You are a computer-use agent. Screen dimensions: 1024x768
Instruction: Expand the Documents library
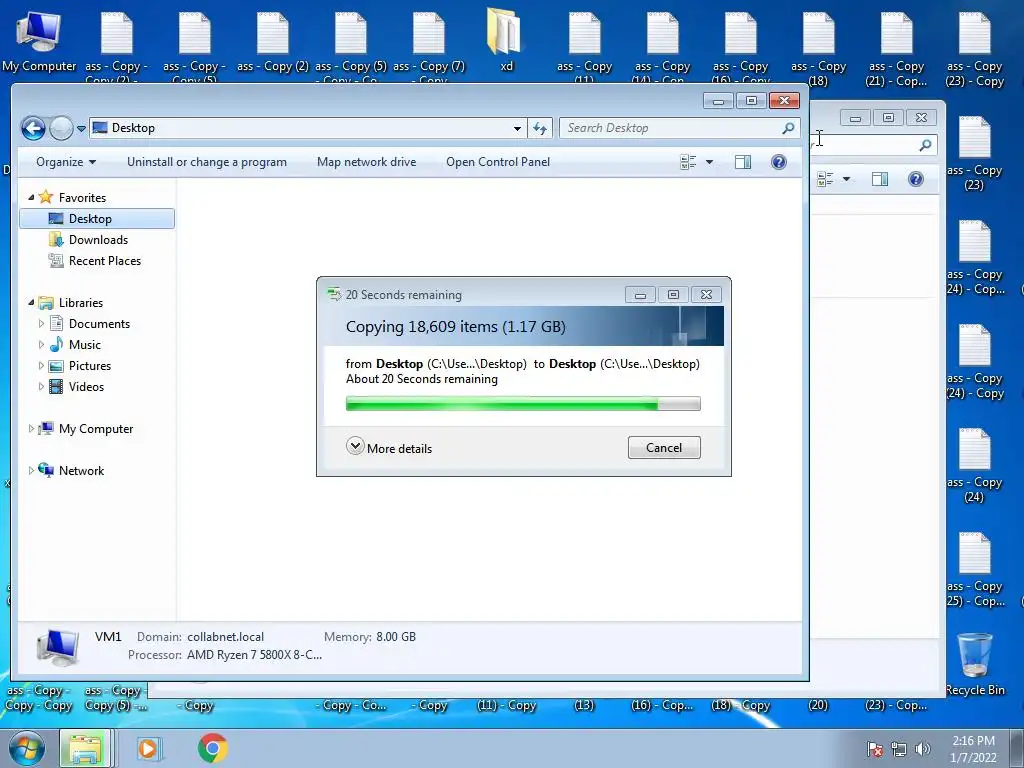point(41,323)
